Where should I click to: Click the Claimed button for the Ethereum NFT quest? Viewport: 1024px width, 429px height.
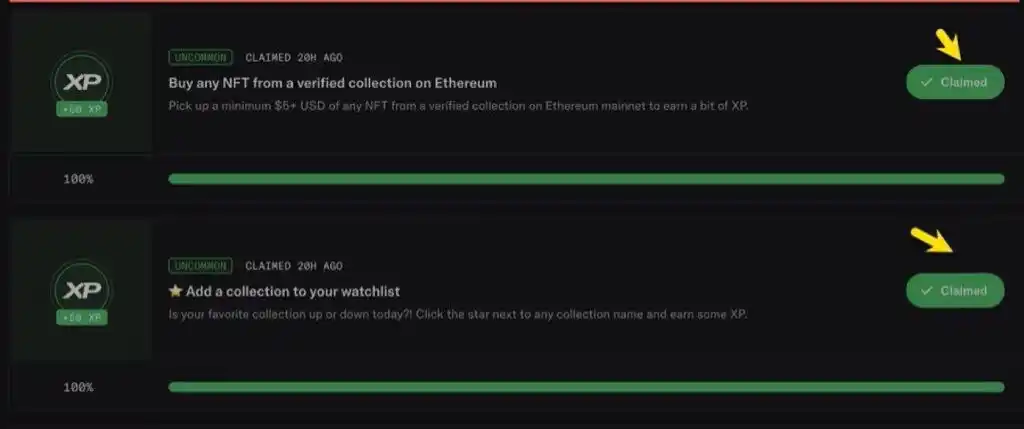point(955,82)
